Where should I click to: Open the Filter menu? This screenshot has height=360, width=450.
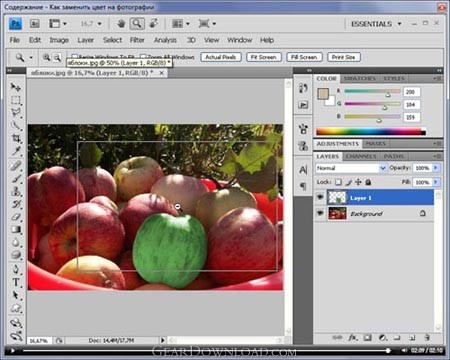(137, 40)
